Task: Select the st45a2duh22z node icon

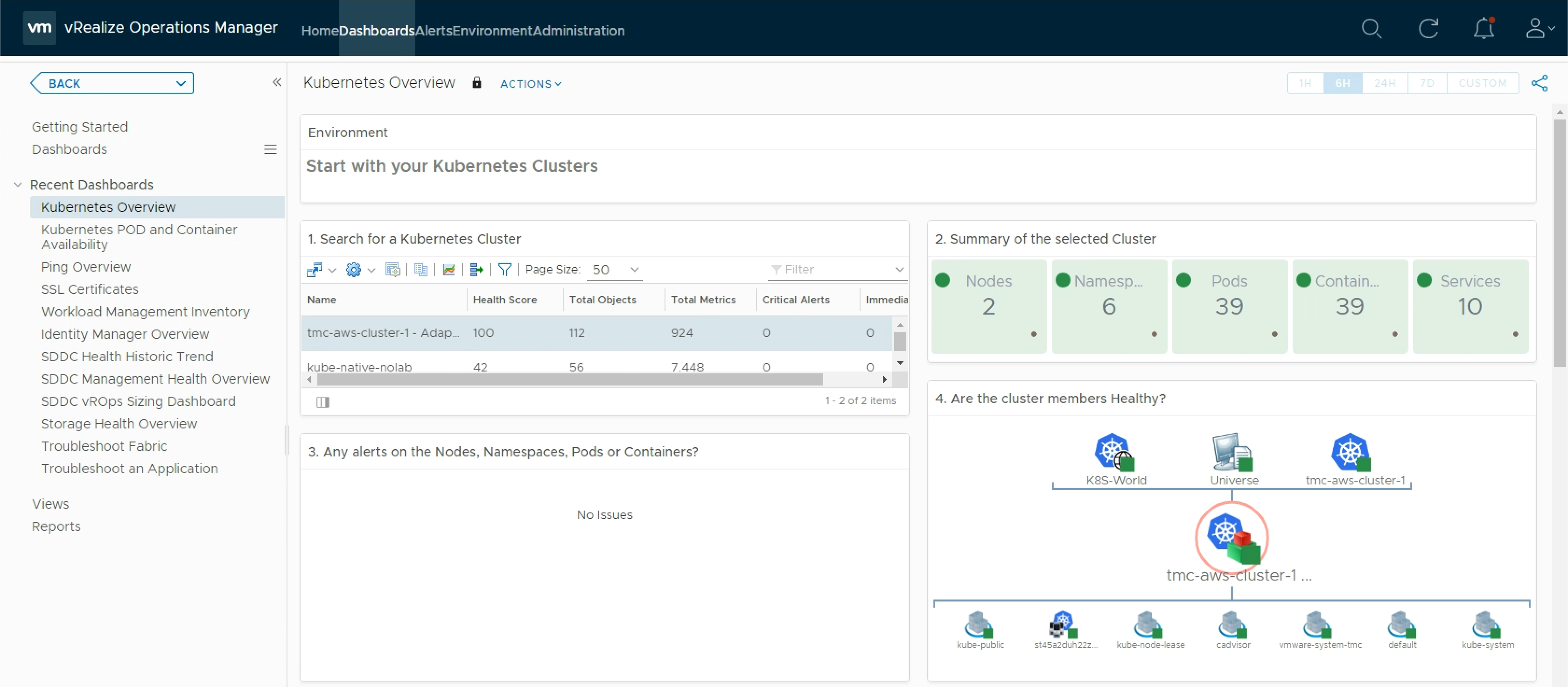Action: click(1064, 625)
